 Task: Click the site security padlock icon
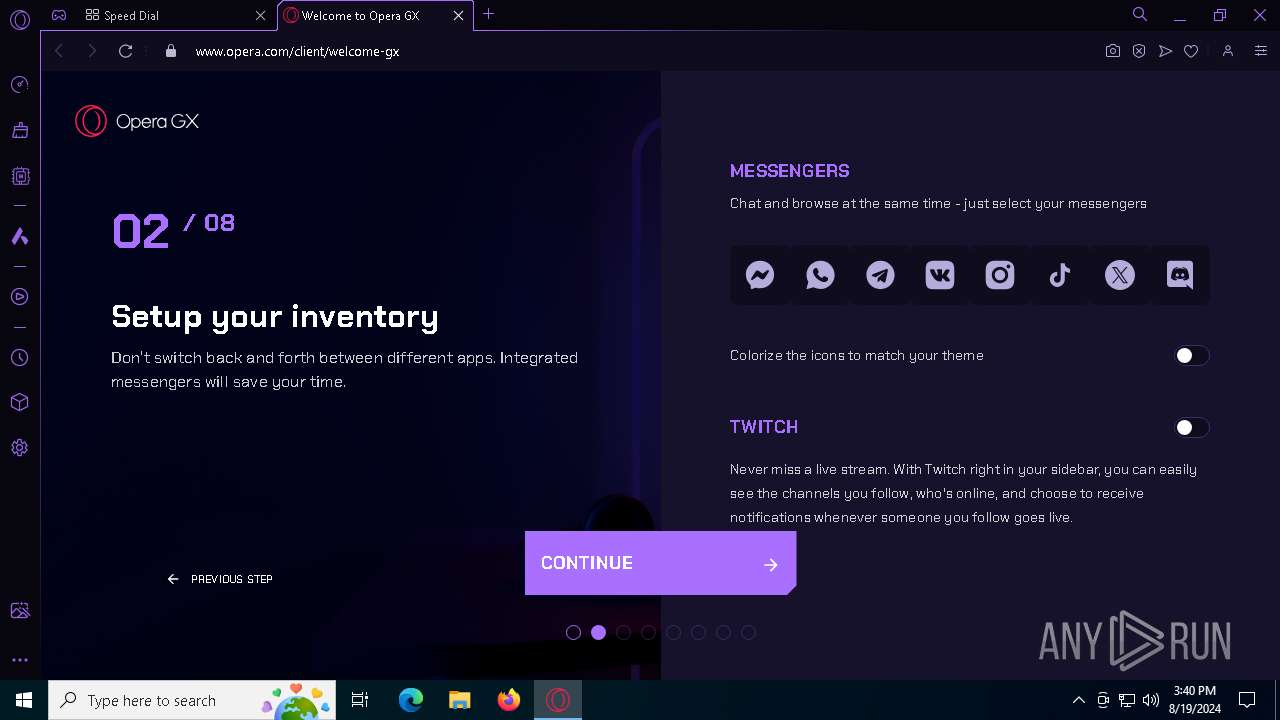click(x=171, y=51)
